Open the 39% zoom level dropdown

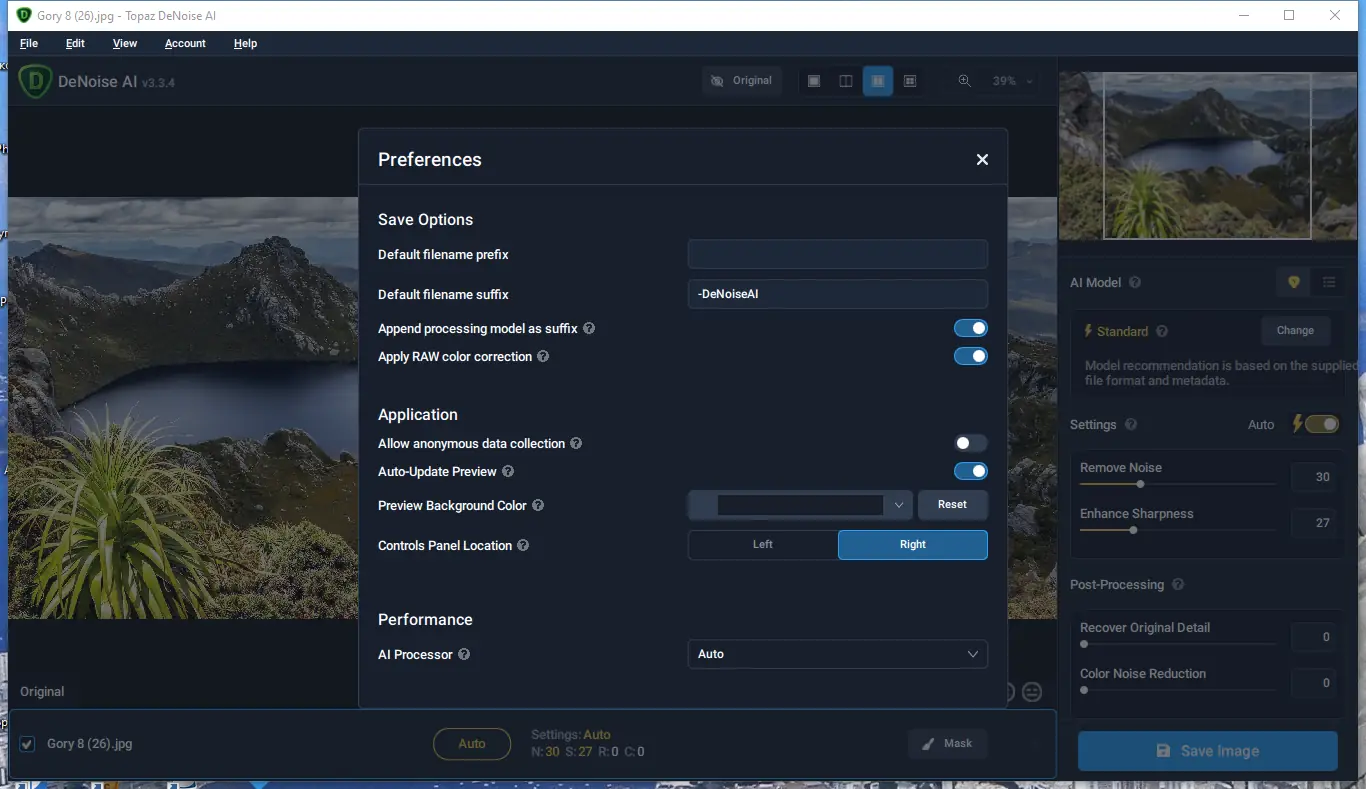tap(1013, 81)
